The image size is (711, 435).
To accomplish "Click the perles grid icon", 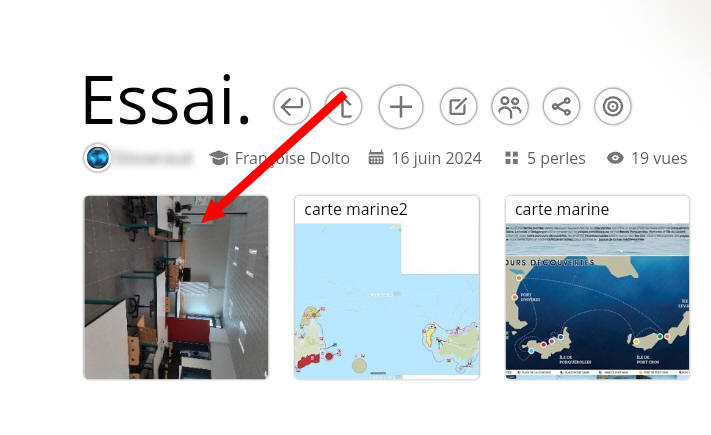I will (511, 158).
